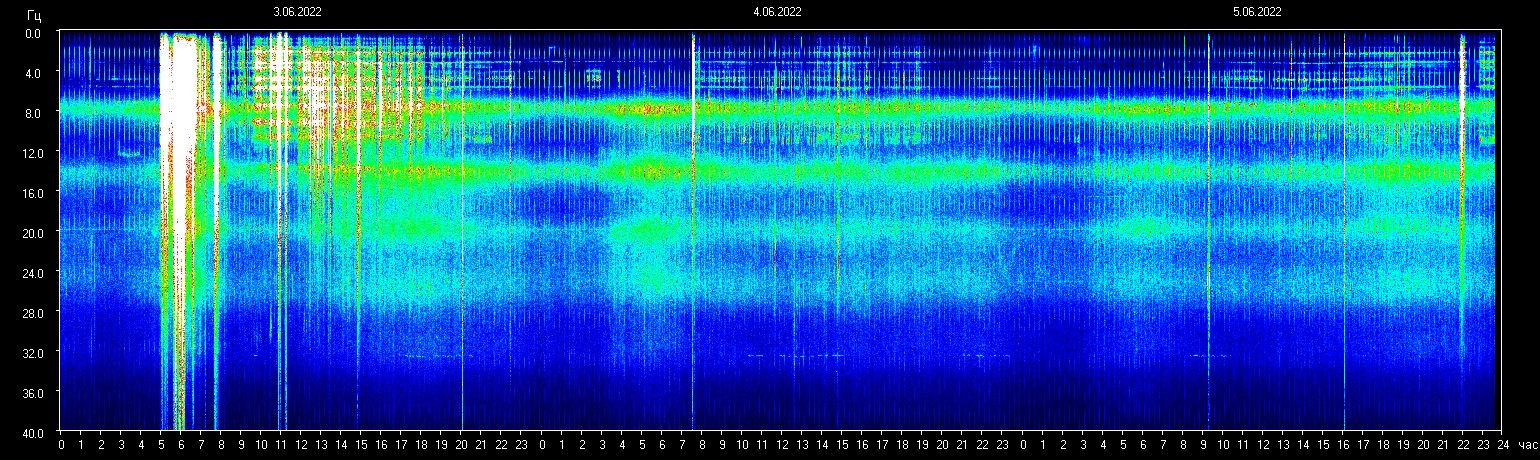Click the Гц frequency axis unit label
The image size is (1540, 460).
(34, 14)
